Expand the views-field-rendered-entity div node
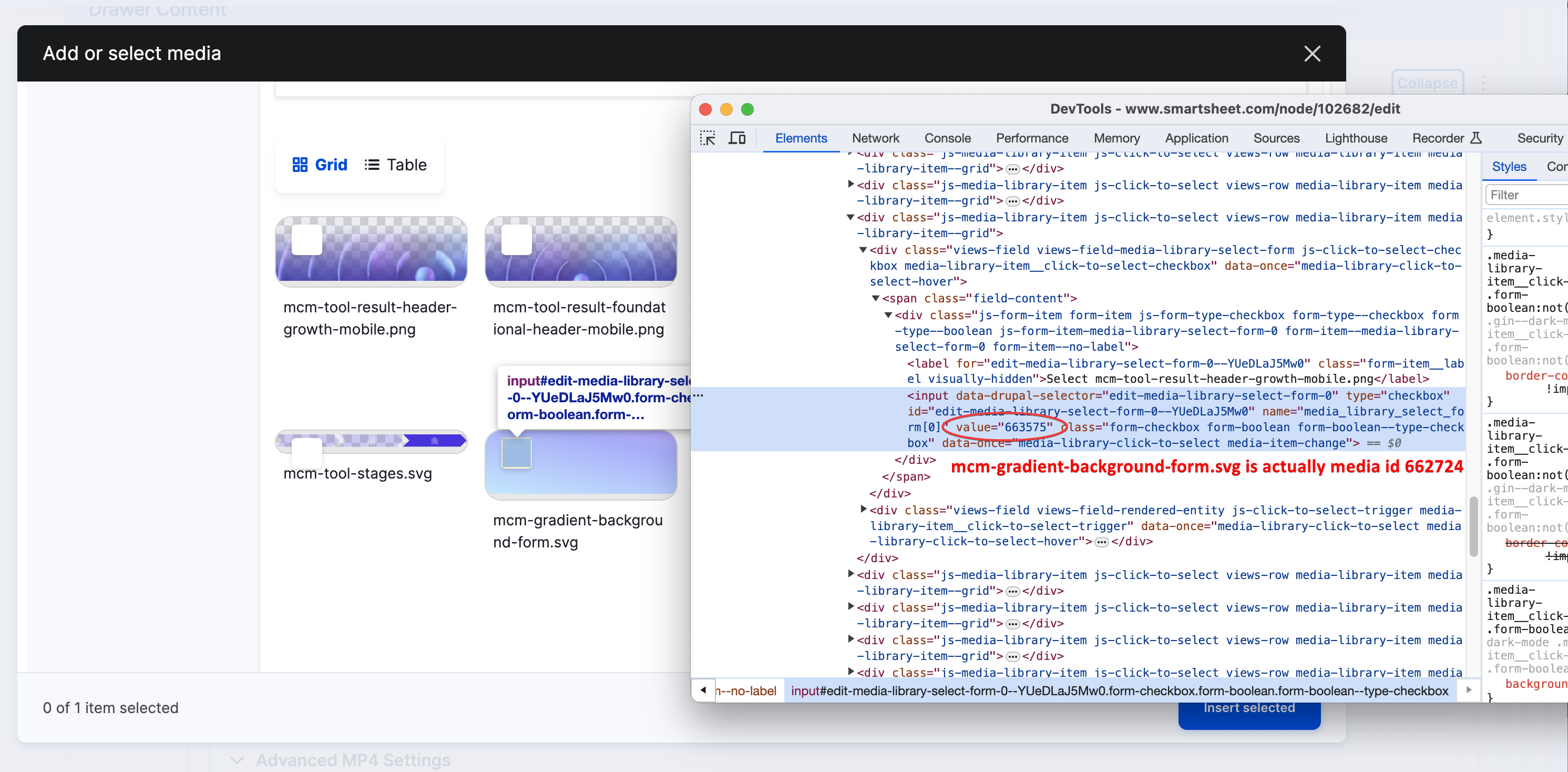The image size is (1568, 772). click(x=863, y=510)
